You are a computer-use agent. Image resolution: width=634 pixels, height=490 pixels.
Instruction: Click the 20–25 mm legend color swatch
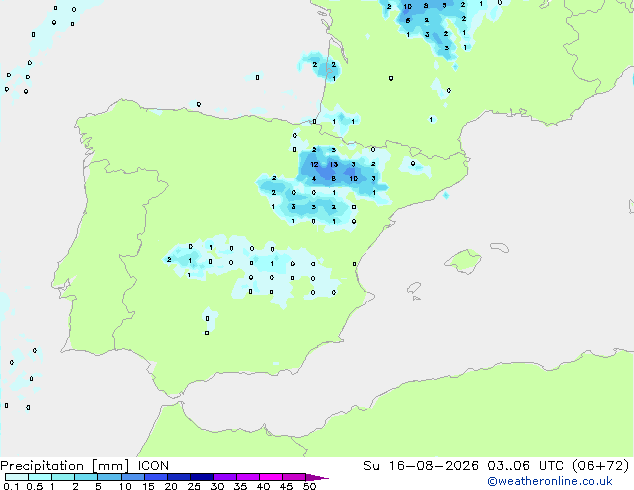click(179, 477)
